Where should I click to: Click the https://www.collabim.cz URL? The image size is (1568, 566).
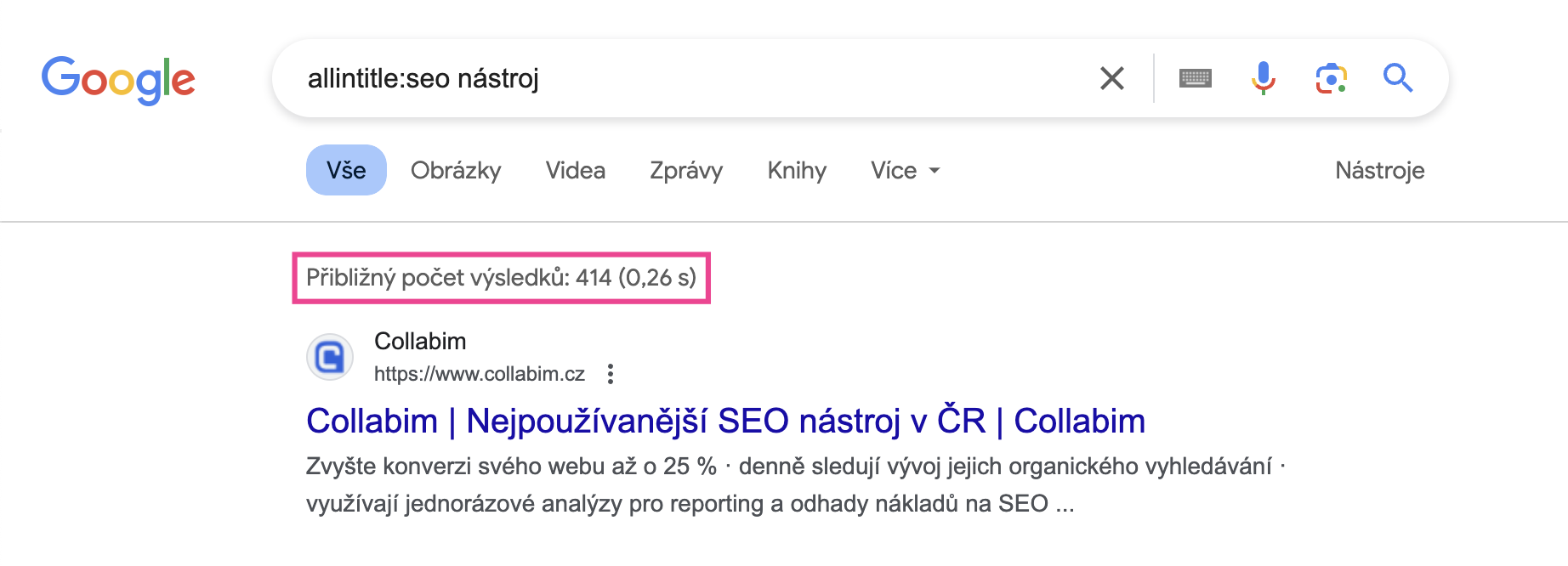[479, 374]
